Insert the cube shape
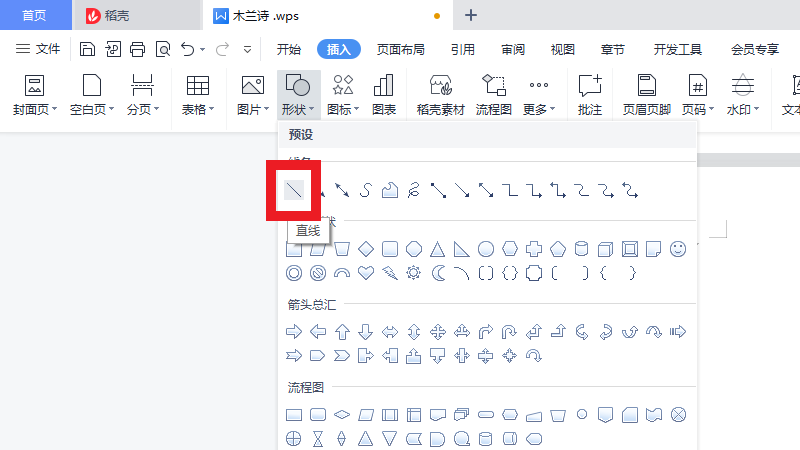This screenshot has width=800, height=450. 606,249
